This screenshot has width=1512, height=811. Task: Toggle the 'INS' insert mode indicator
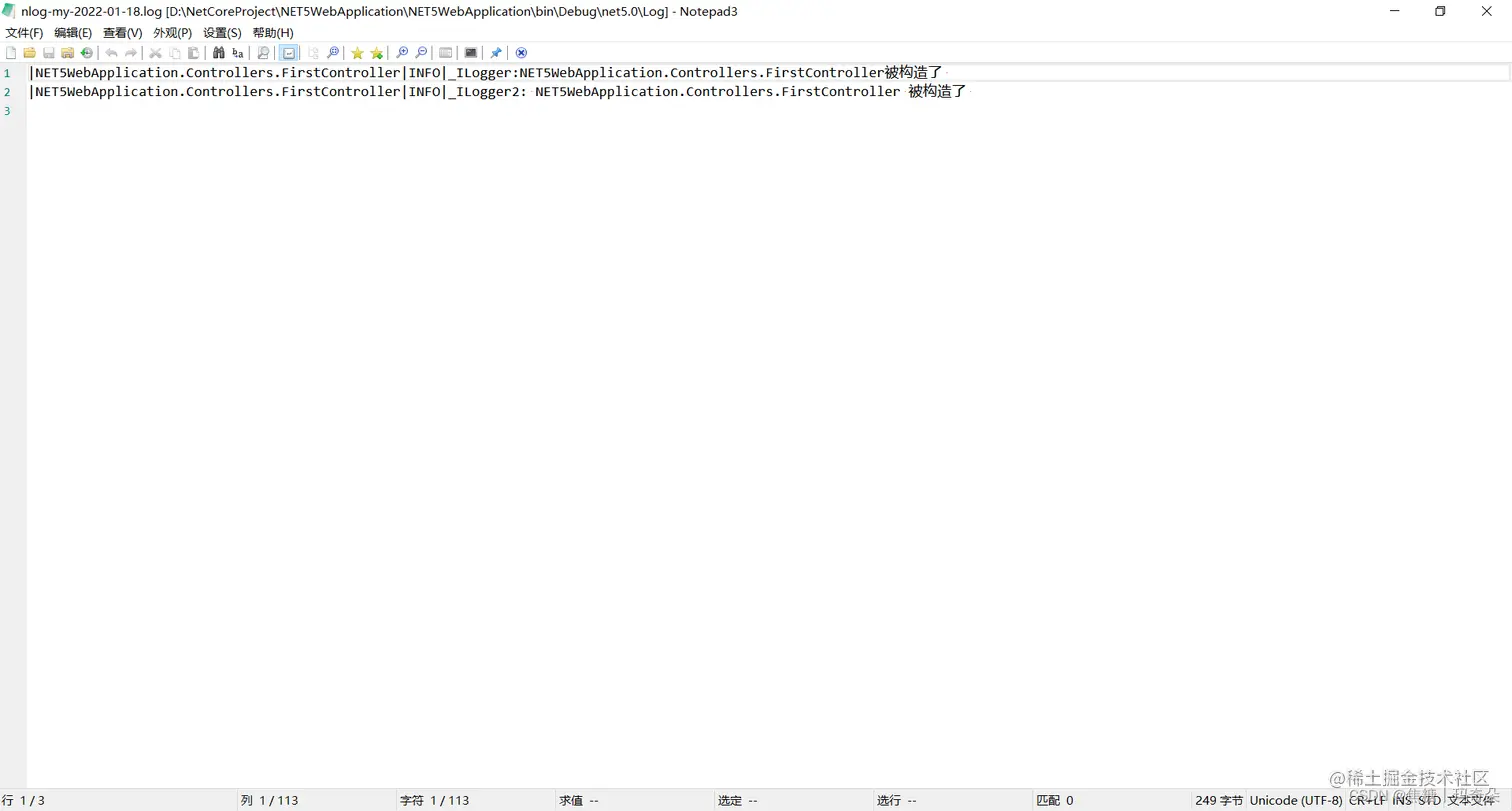point(1402,801)
